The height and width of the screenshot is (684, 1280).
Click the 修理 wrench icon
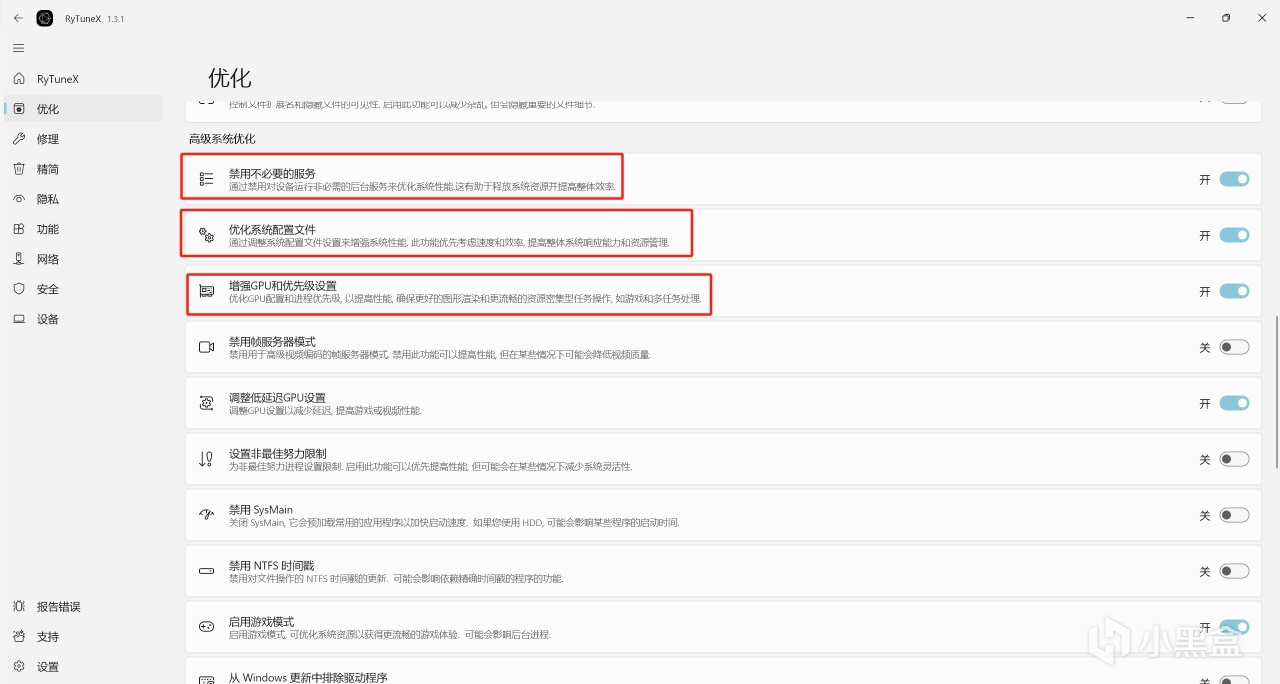pyautogui.click(x=19, y=139)
